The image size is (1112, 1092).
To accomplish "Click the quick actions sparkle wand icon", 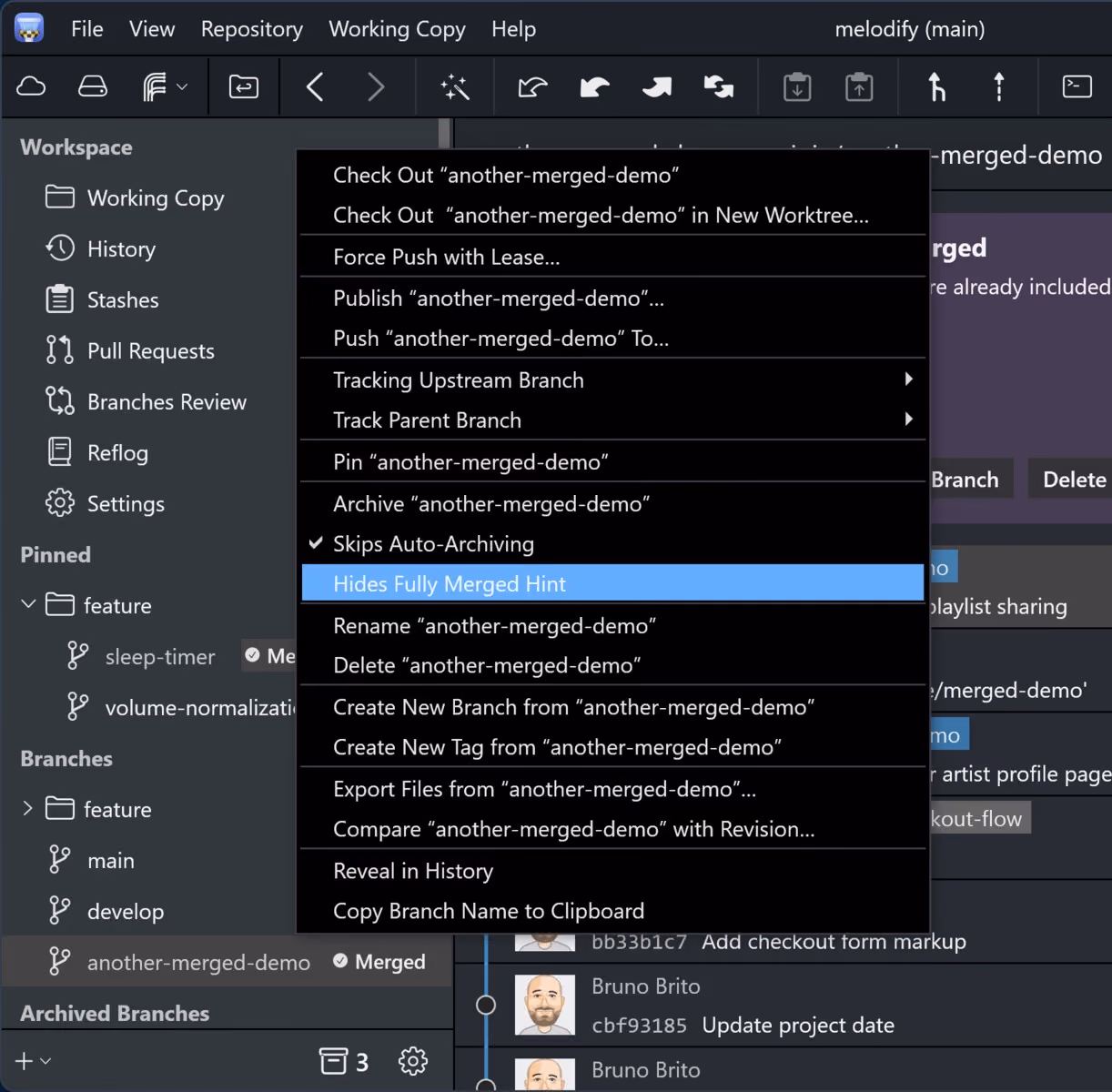I will [x=454, y=87].
